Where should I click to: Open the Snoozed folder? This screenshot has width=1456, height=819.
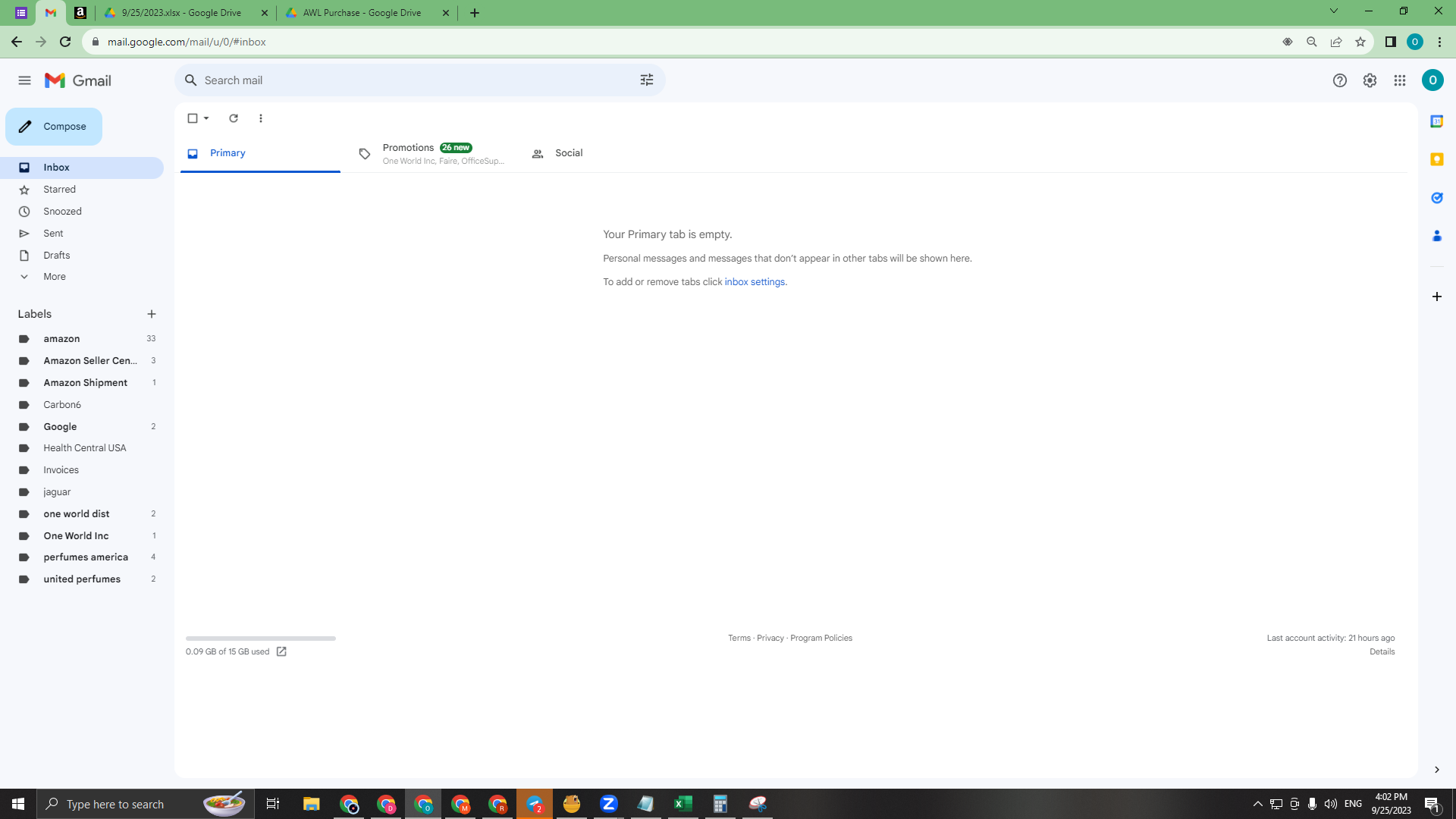click(82, 212)
